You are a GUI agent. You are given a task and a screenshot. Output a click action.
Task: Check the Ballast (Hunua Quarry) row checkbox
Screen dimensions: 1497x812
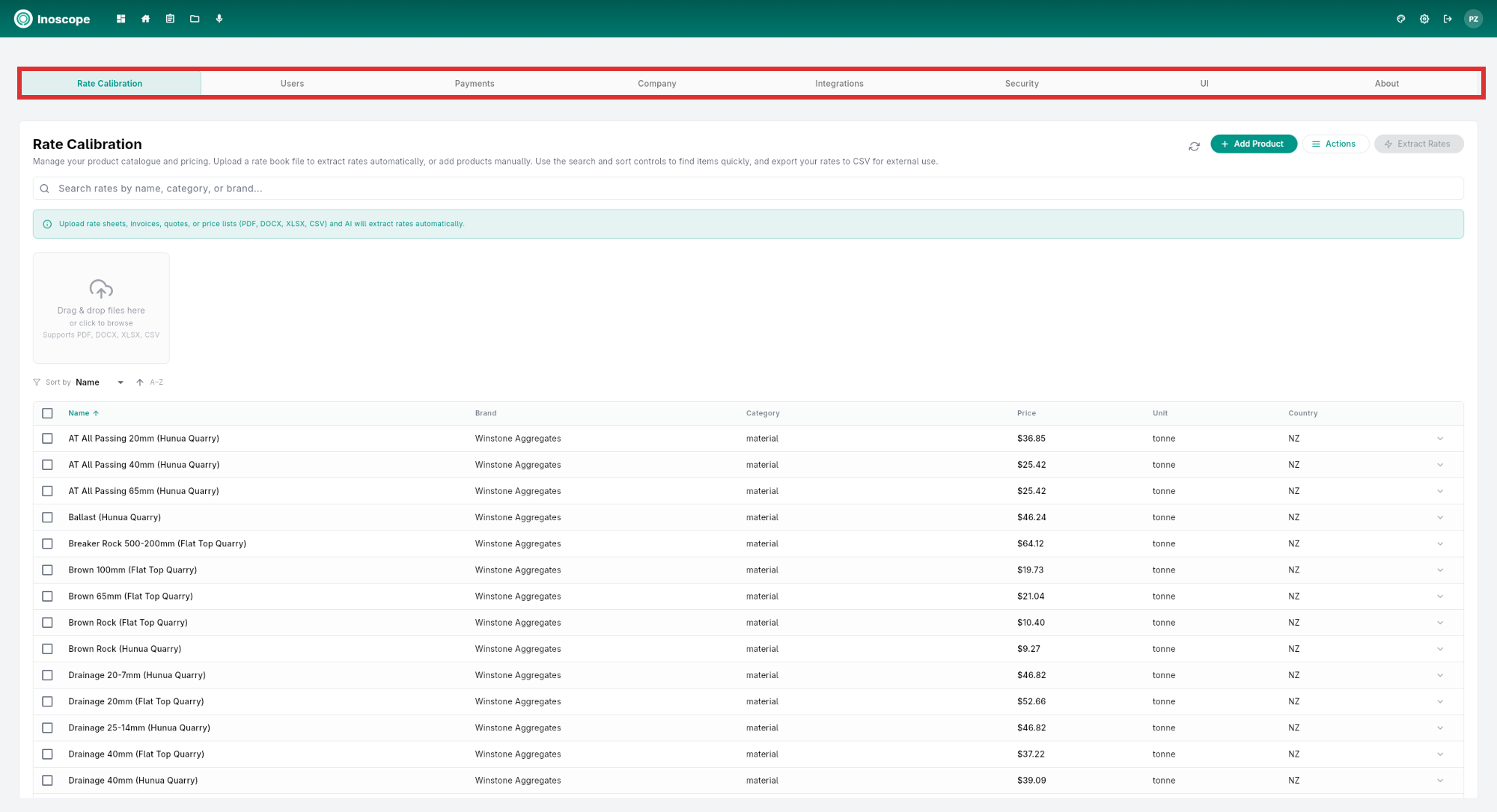48,517
